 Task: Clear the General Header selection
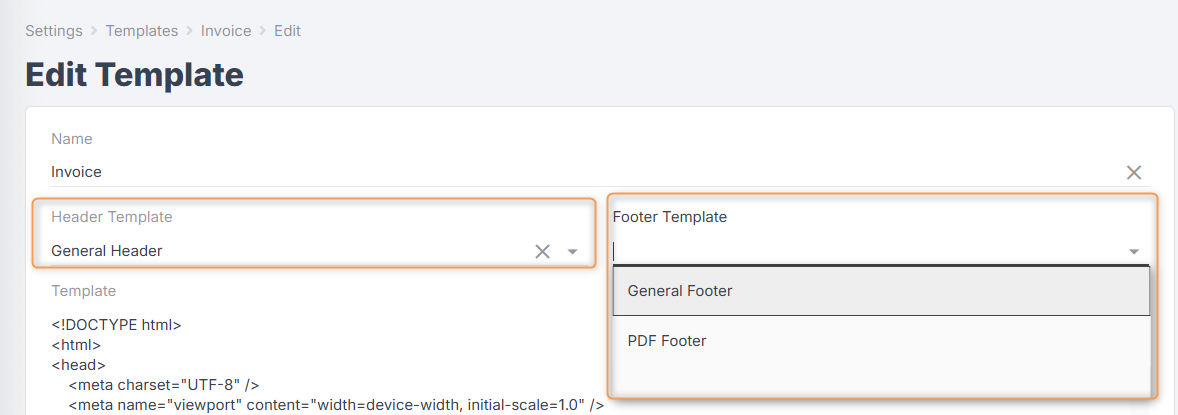(x=542, y=251)
